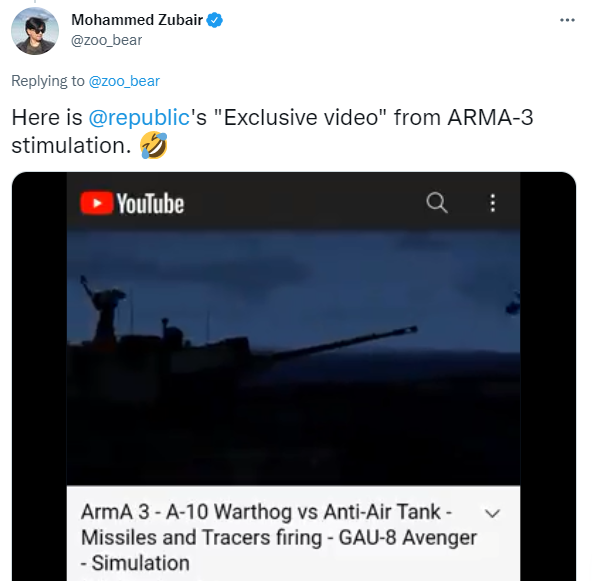Expand the video description chevron
592x581 pixels.
coord(492,513)
